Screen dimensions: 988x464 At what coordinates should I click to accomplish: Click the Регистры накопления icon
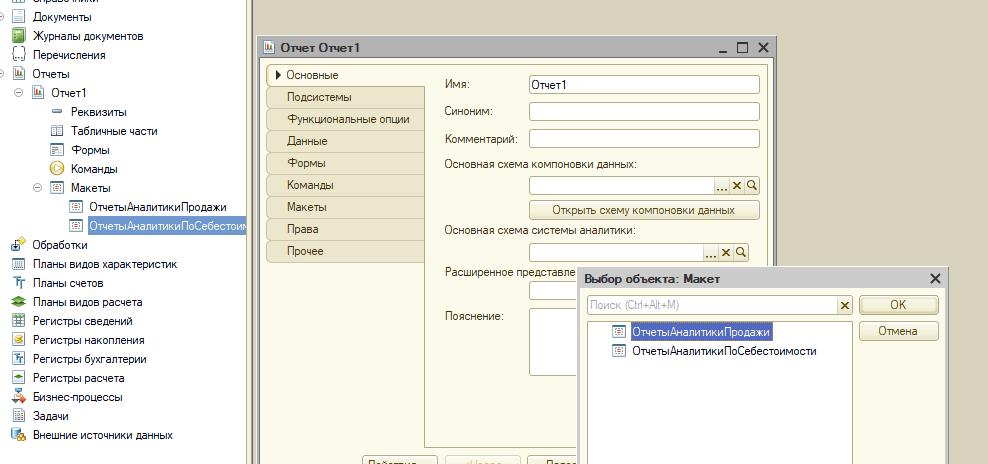(18, 340)
